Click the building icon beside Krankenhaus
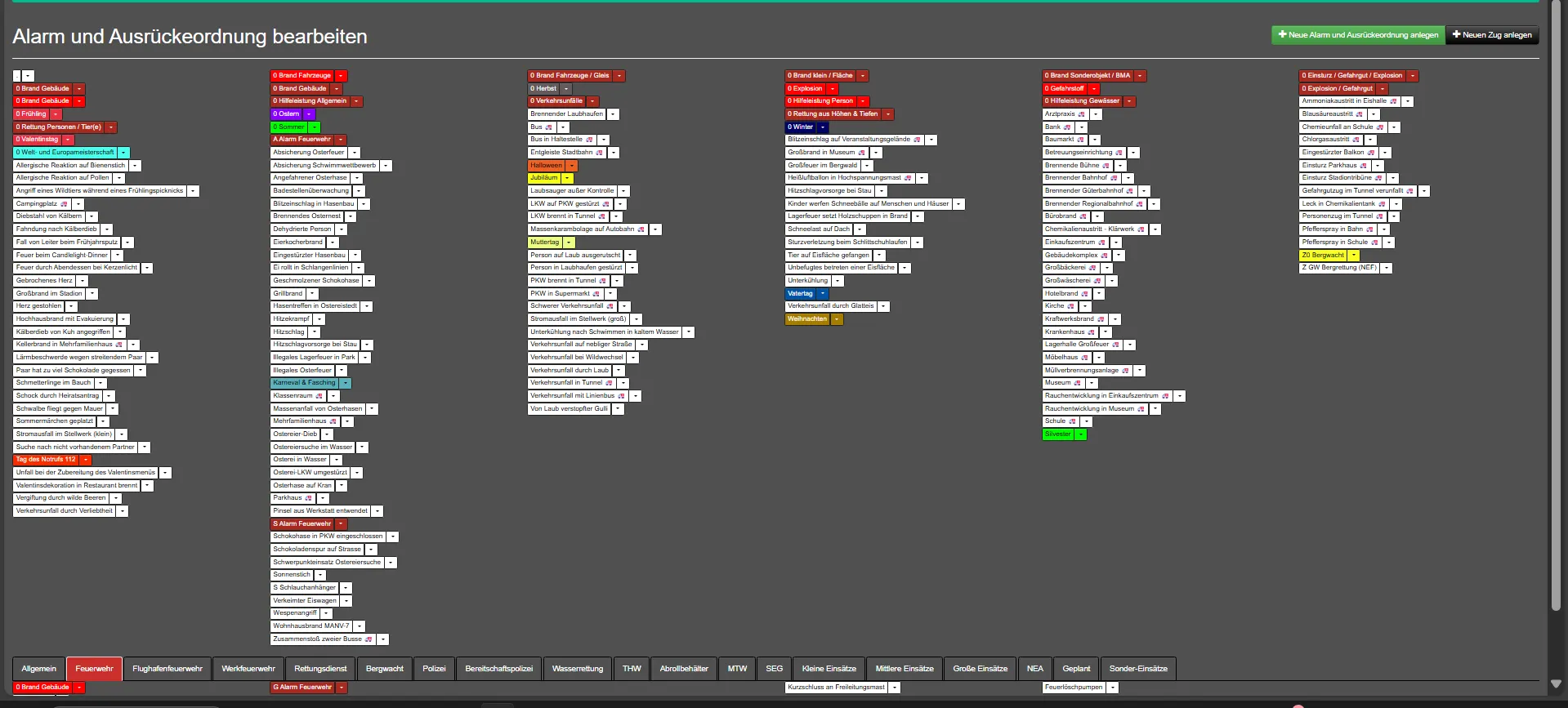Image resolution: width=1568 pixels, height=708 pixels. [1091, 332]
